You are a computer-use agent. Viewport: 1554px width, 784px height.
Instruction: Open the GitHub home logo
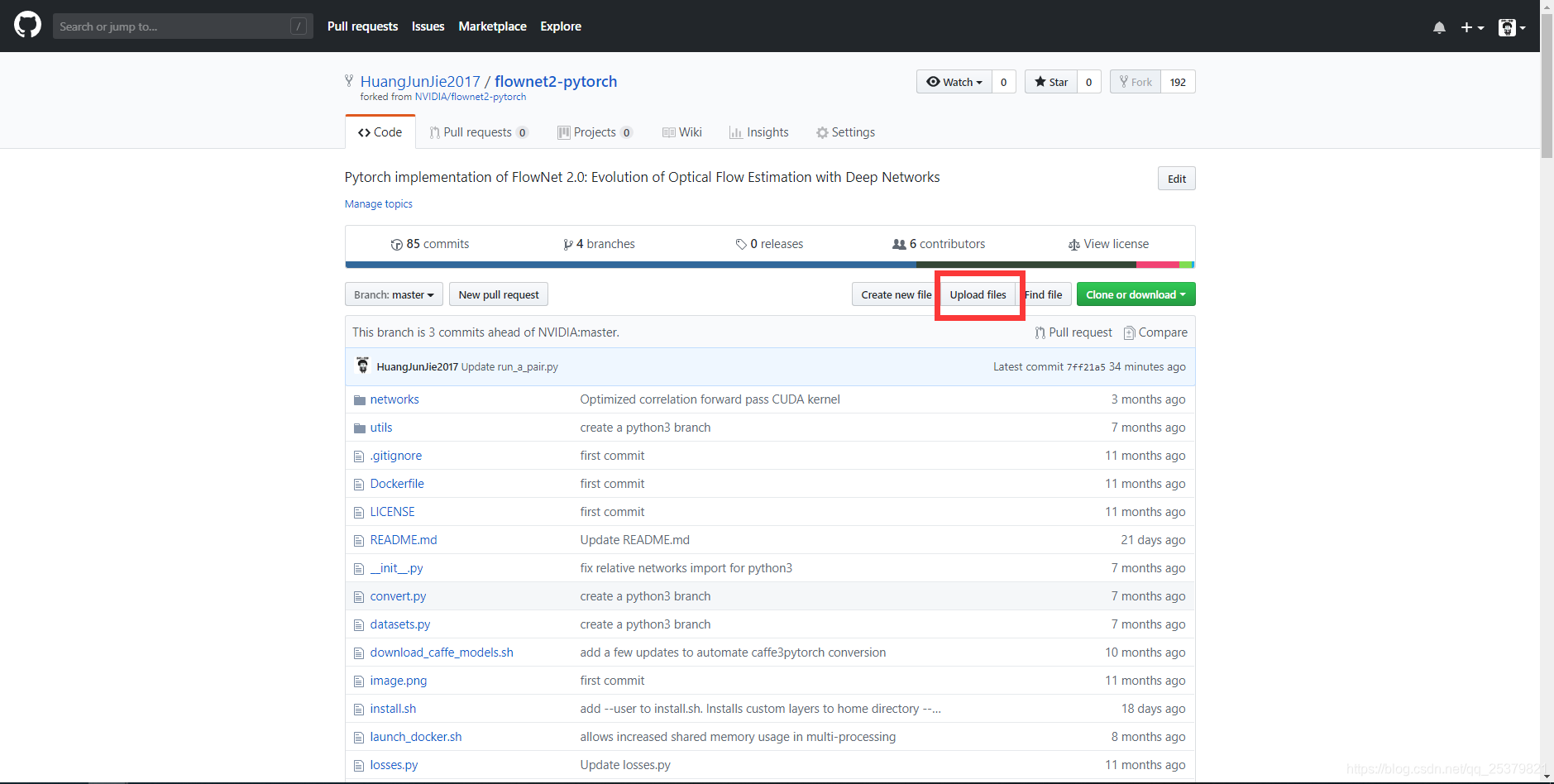(x=27, y=26)
